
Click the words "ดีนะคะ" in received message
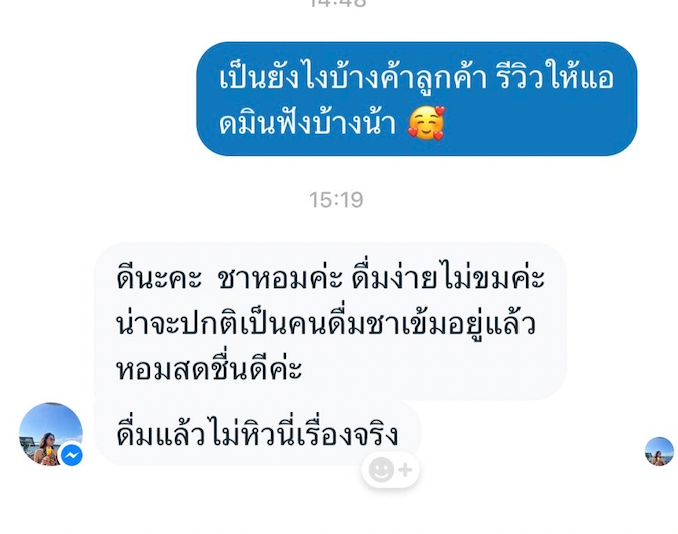159,277
